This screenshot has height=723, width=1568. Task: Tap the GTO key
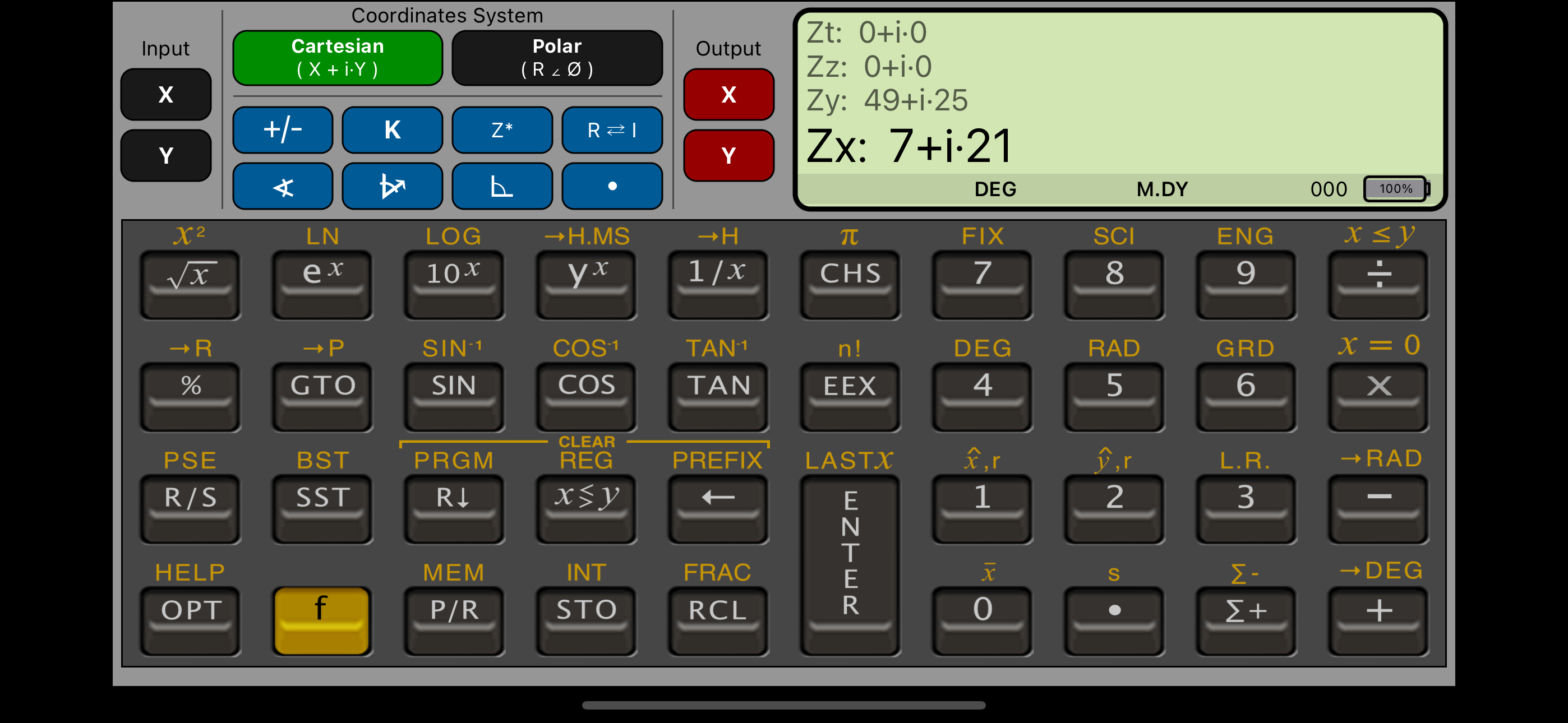click(322, 397)
